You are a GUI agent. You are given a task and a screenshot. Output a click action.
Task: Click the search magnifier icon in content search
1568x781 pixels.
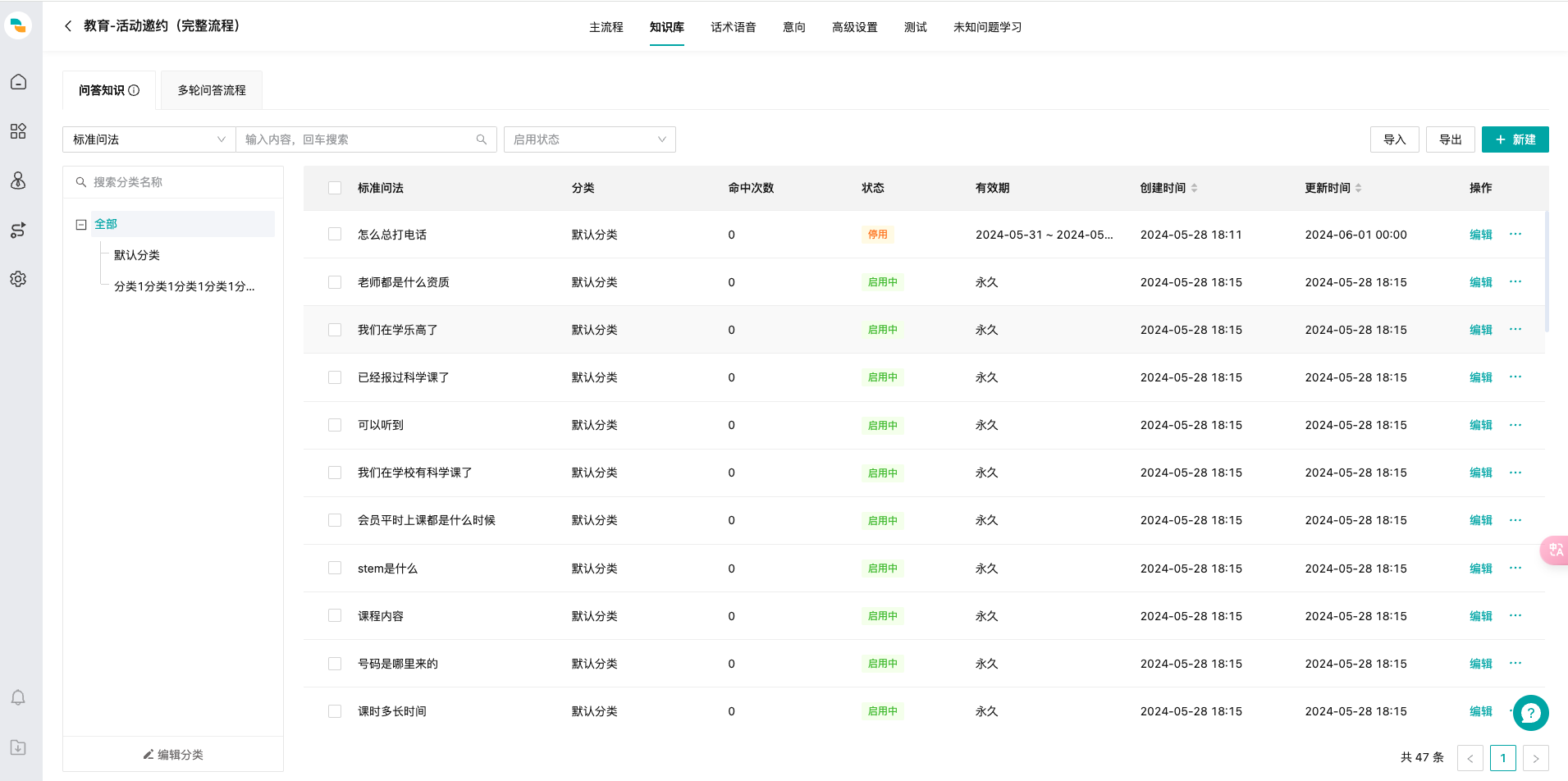(482, 139)
